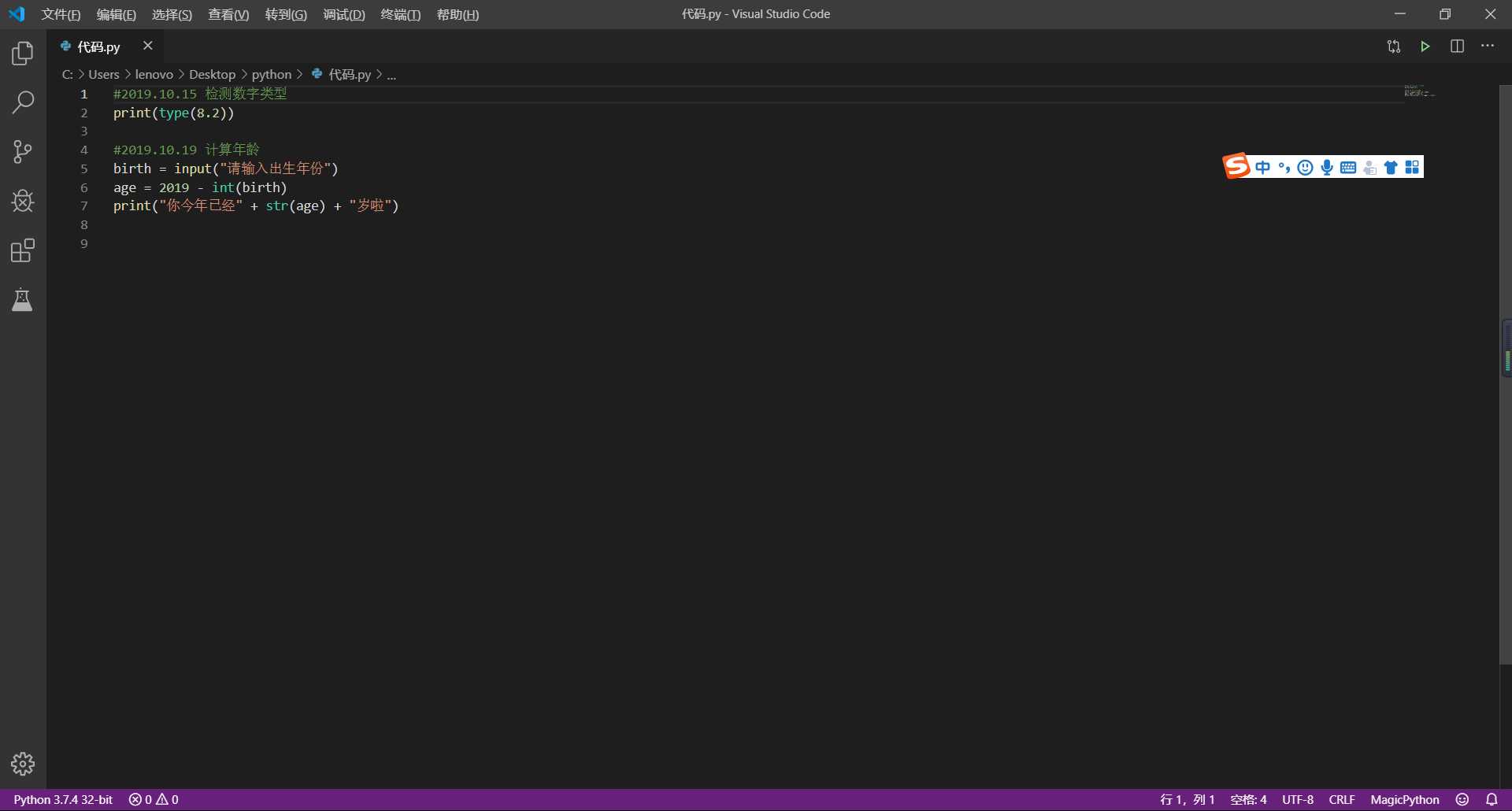Open the Extensions view
The width and height of the screenshot is (1512, 811).
[x=23, y=250]
